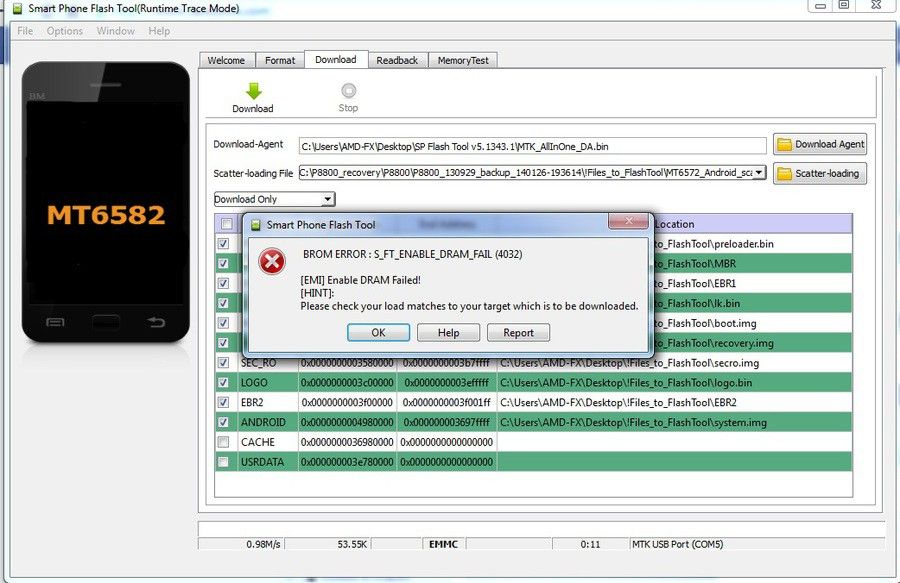Click the 0.98M/s speed status
The height and width of the screenshot is (583, 900).
coord(263,544)
